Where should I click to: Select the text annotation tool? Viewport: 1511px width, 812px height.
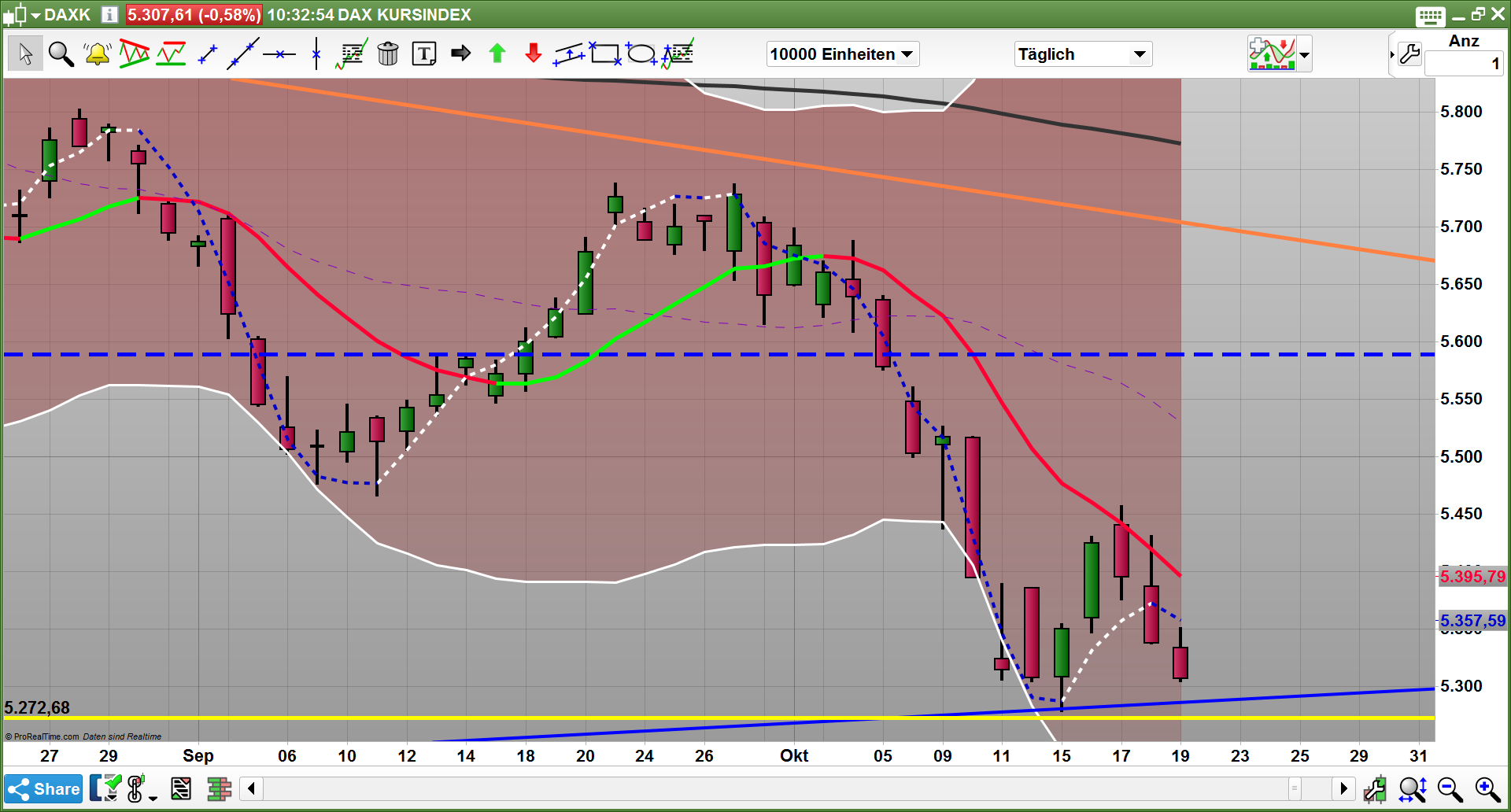click(424, 54)
